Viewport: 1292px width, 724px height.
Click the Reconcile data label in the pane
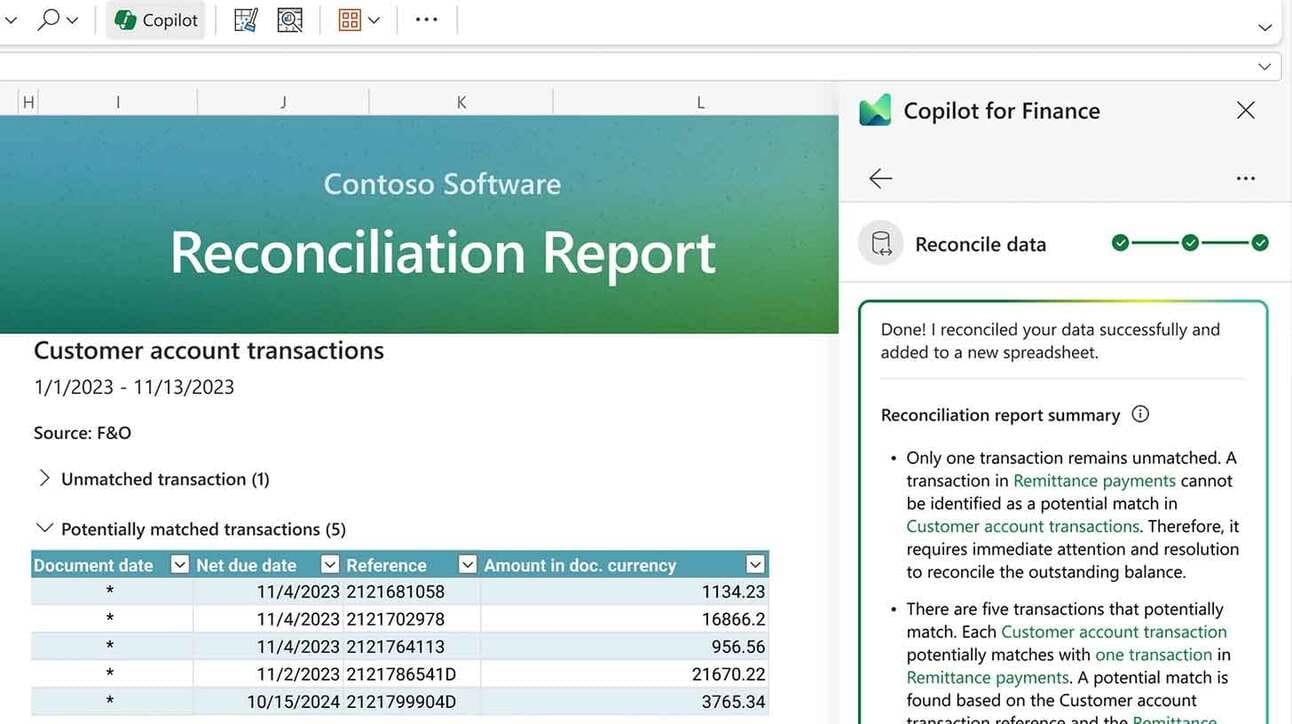pyautogui.click(x=980, y=244)
